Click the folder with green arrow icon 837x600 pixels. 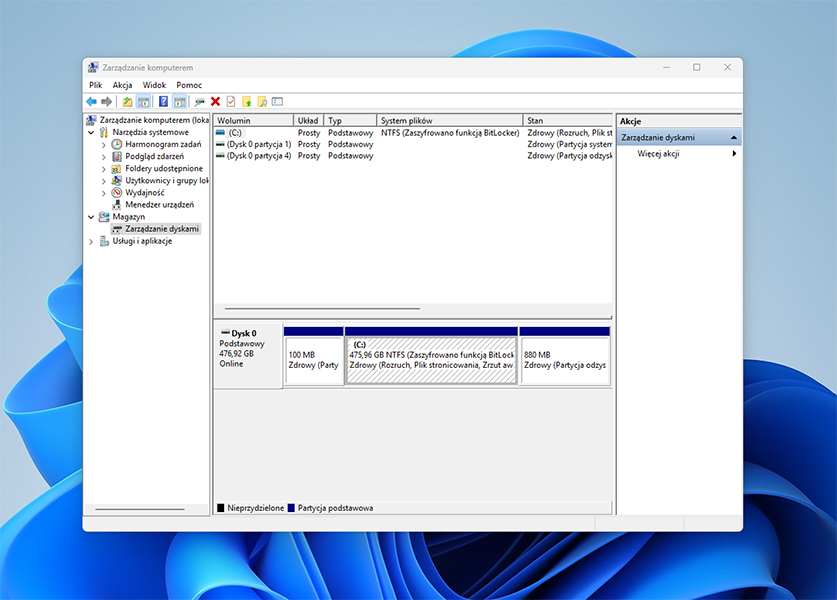pos(247,101)
